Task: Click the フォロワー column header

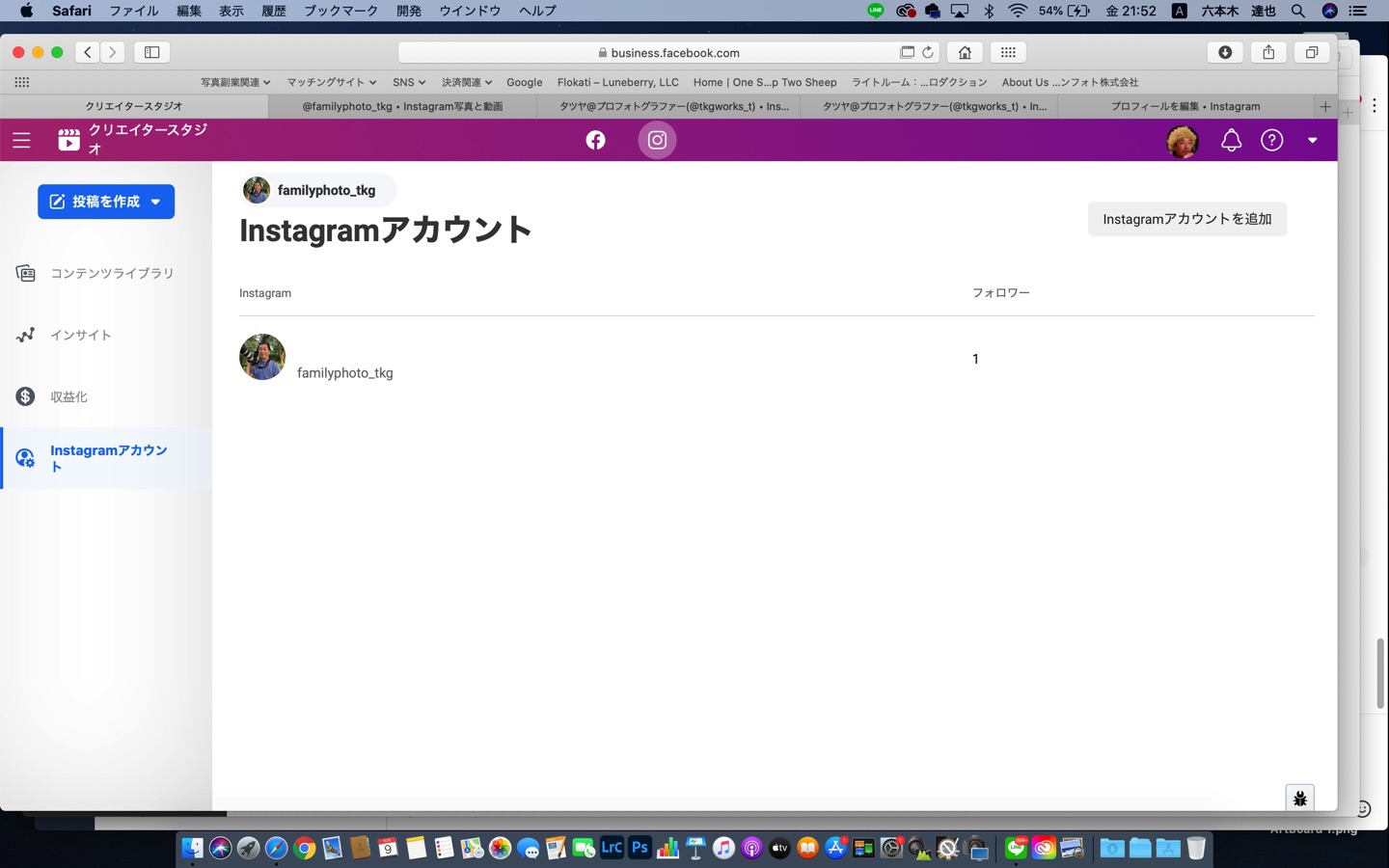Action: pos(1000,293)
